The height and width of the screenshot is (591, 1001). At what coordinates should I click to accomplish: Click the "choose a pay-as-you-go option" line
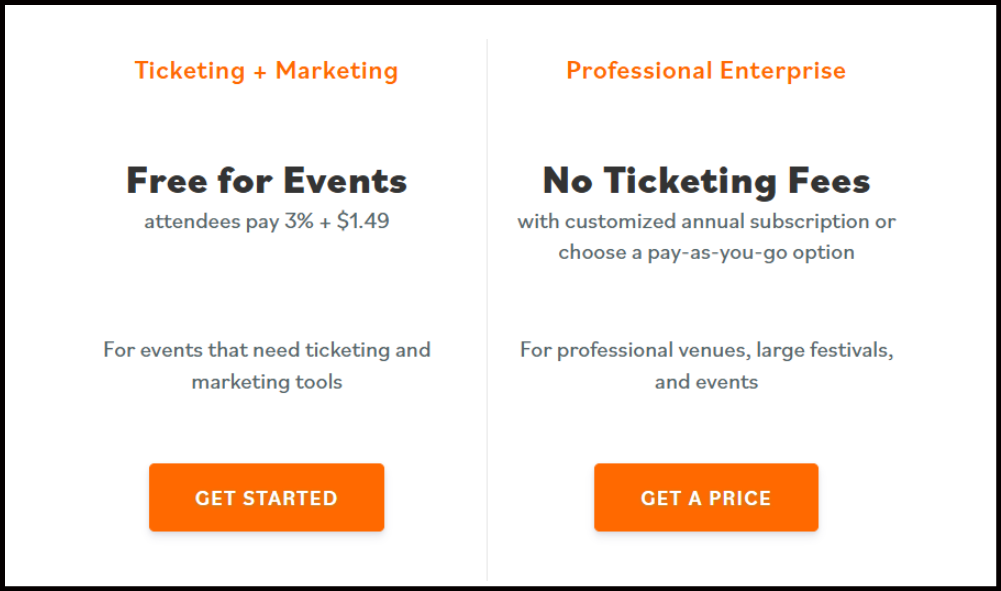pyautogui.click(x=706, y=252)
